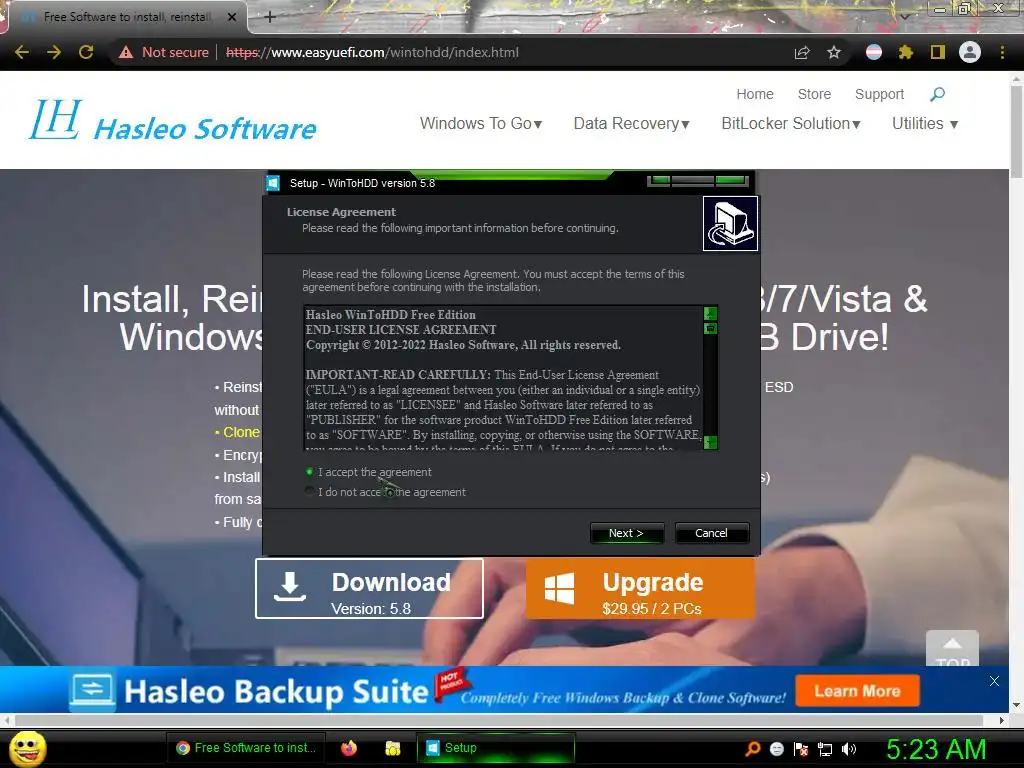1024x768 pixels.
Task: Go to the Home page link
Action: click(x=755, y=94)
